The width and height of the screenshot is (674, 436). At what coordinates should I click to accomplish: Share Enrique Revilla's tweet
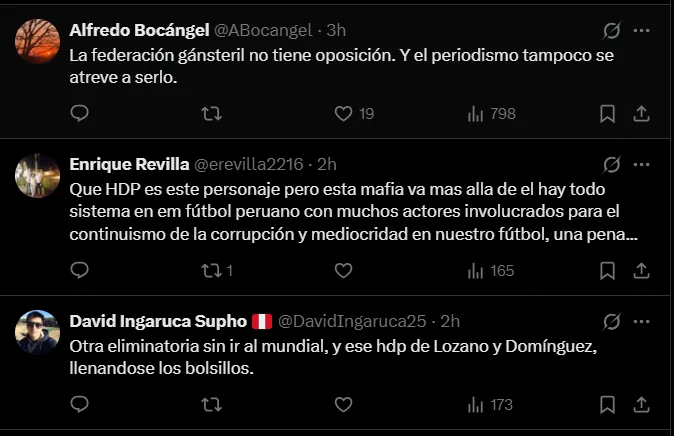tap(643, 270)
